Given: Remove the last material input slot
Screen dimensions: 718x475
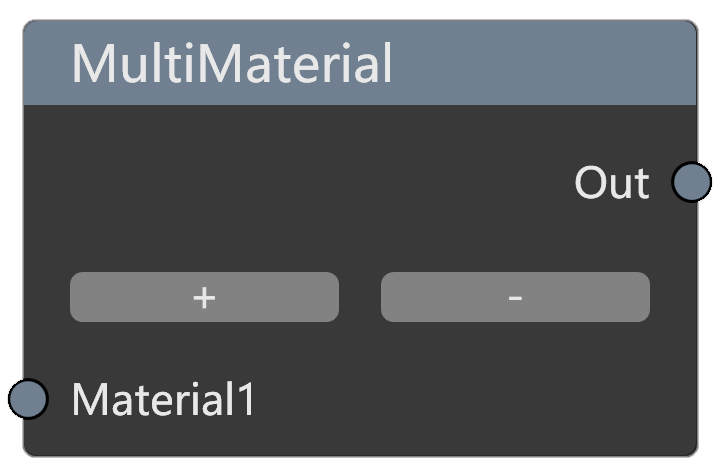Looking at the screenshot, I should tap(515, 297).
